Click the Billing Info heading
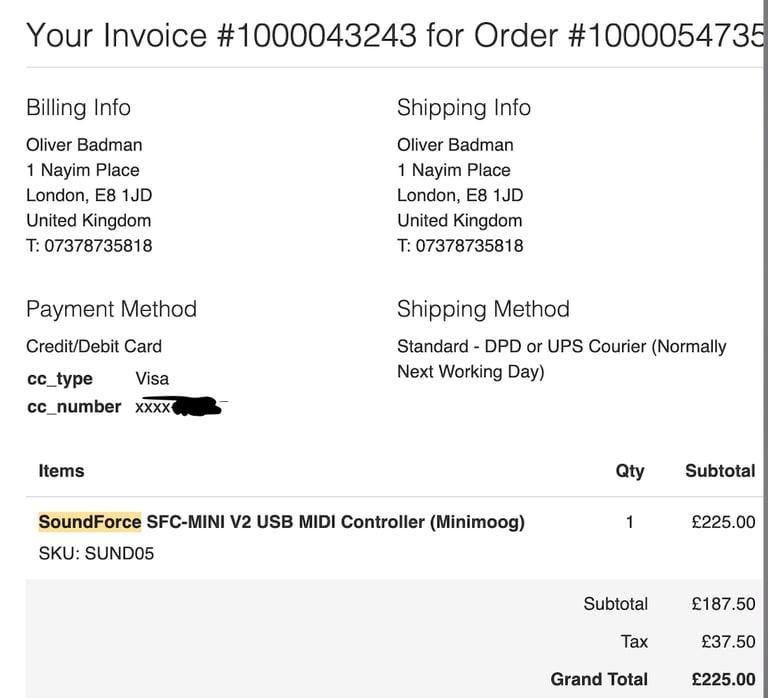Image resolution: width=768 pixels, height=698 pixels. tap(78, 107)
